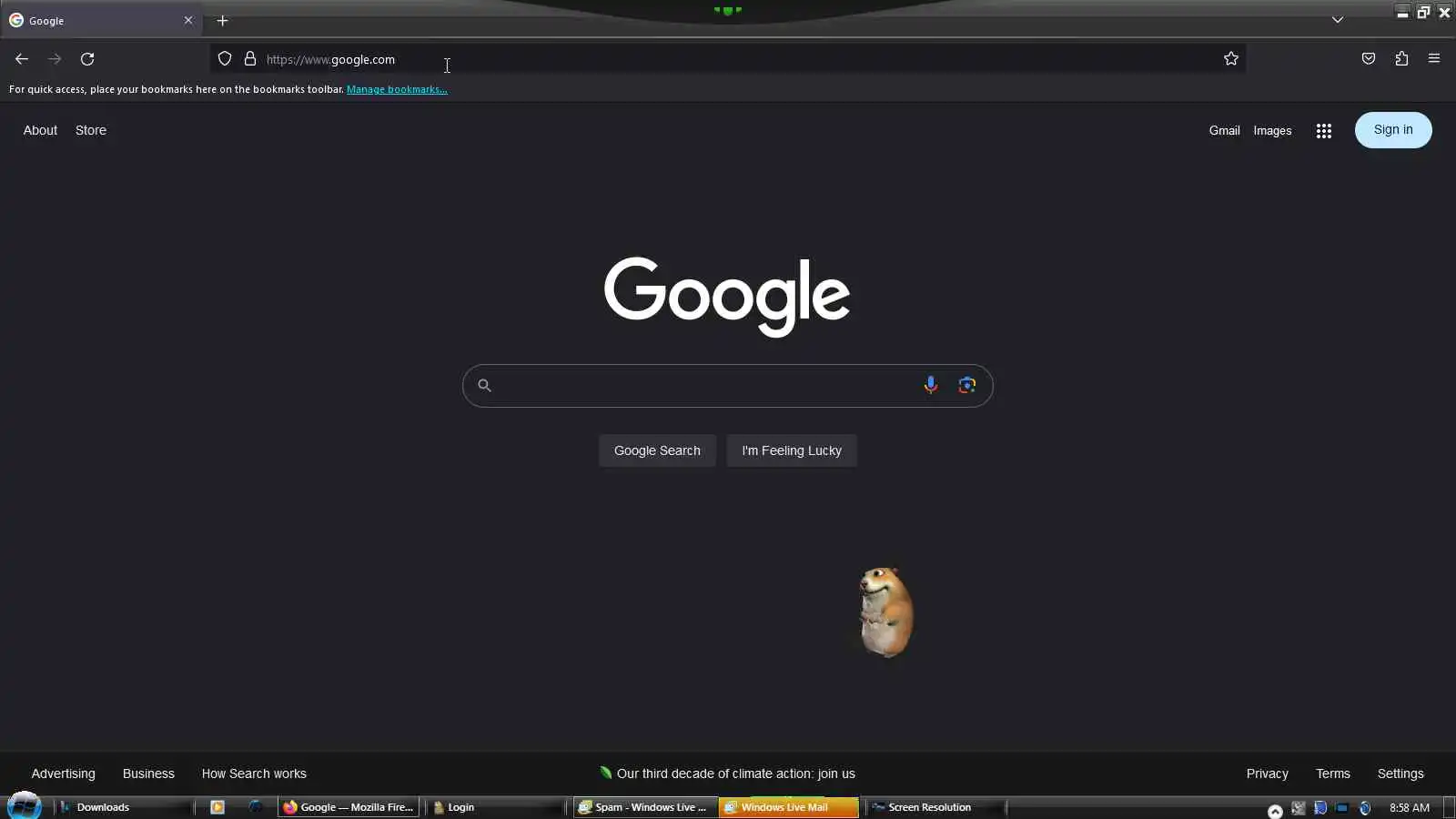
Task: Open the Firefox hamburger application menu
Action: (1434, 59)
